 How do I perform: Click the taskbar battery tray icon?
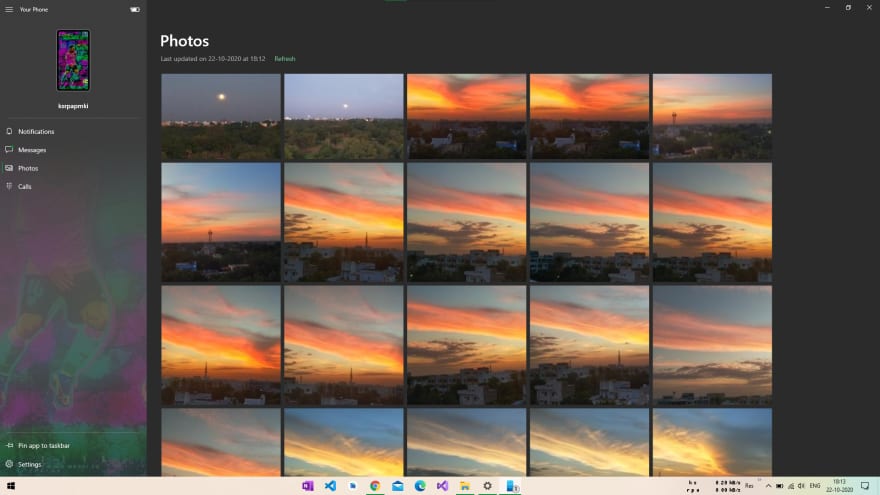point(780,486)
